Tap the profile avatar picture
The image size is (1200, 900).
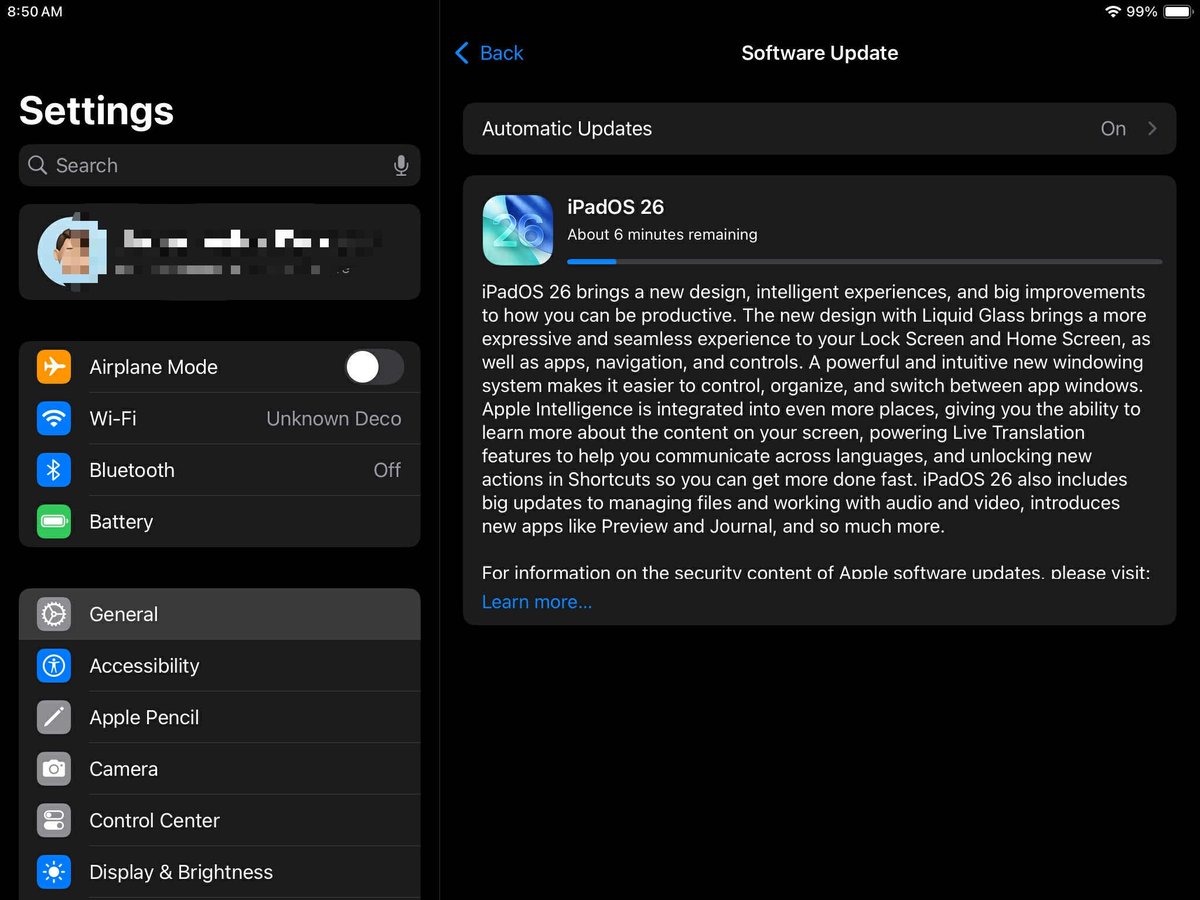(x=72, y=251)
